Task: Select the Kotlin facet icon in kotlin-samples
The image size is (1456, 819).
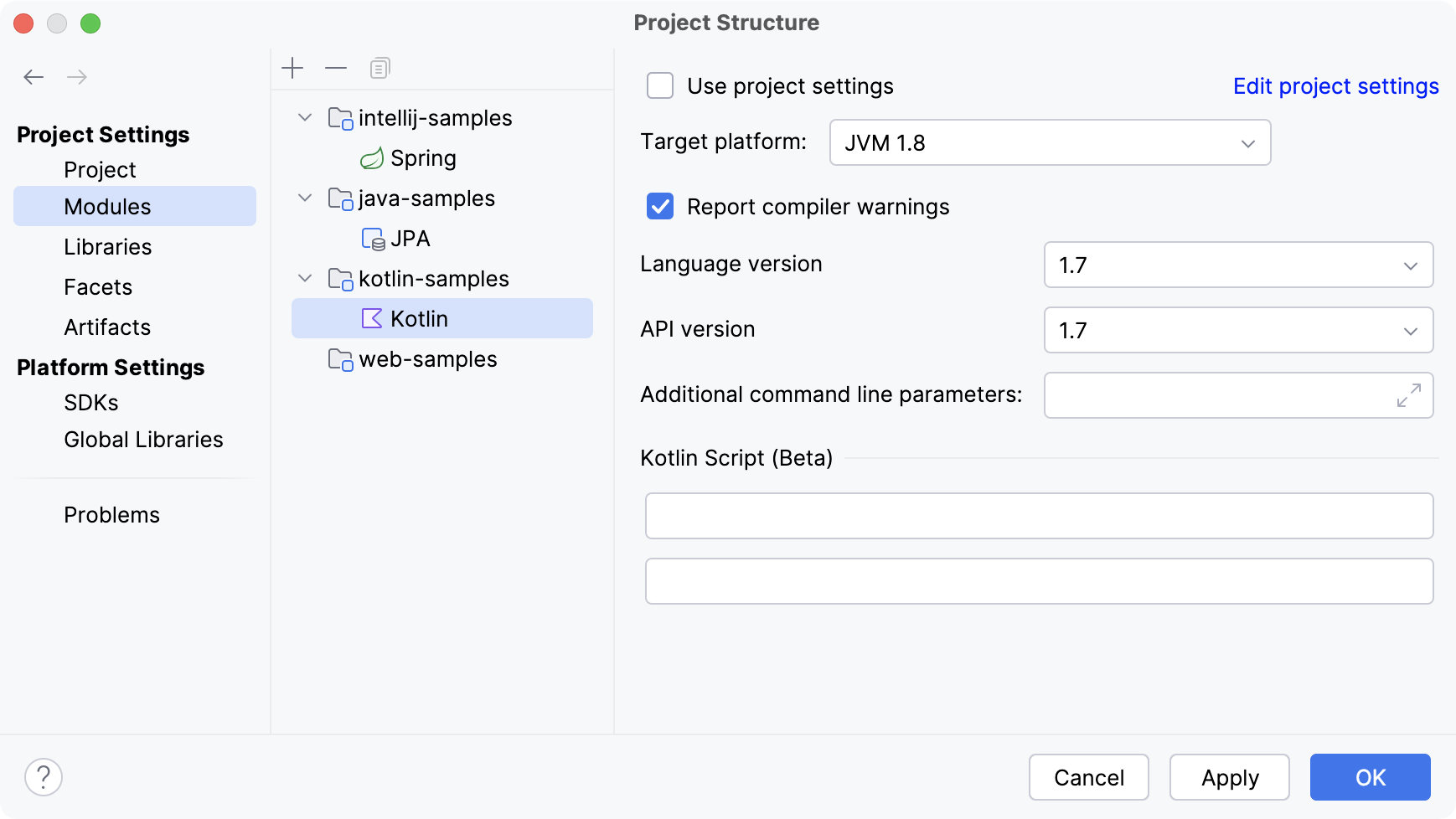Action: coord(371,318)
